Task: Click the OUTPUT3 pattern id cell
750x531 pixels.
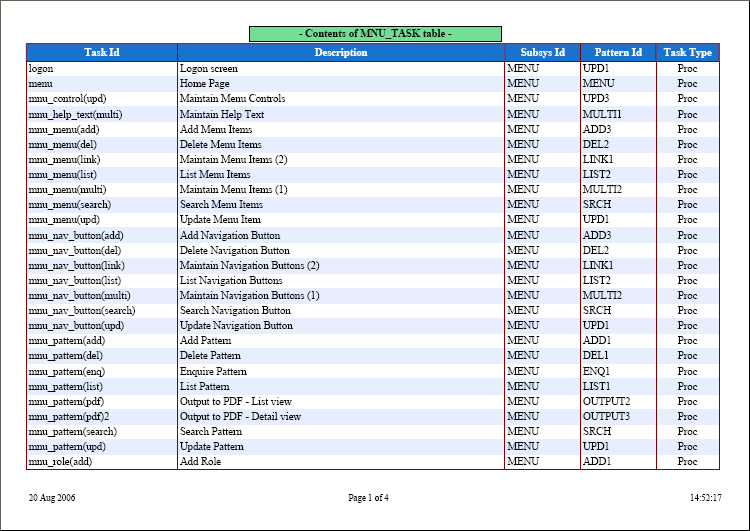Action: [606, 416]
